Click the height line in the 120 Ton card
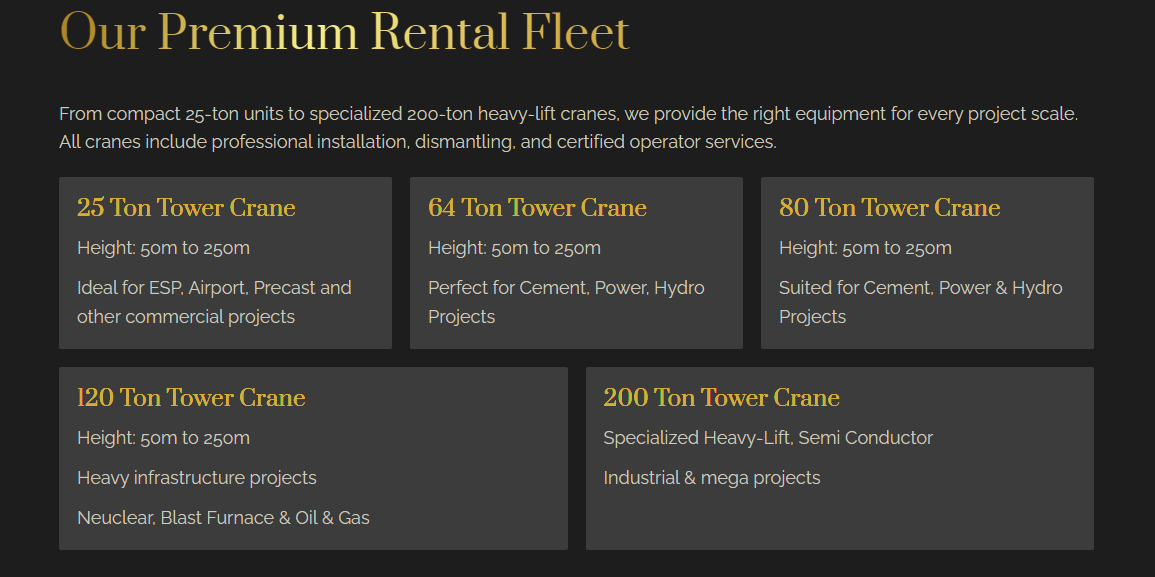Image resolution: width=1155 pixels, height=577 pixels. 163,438
